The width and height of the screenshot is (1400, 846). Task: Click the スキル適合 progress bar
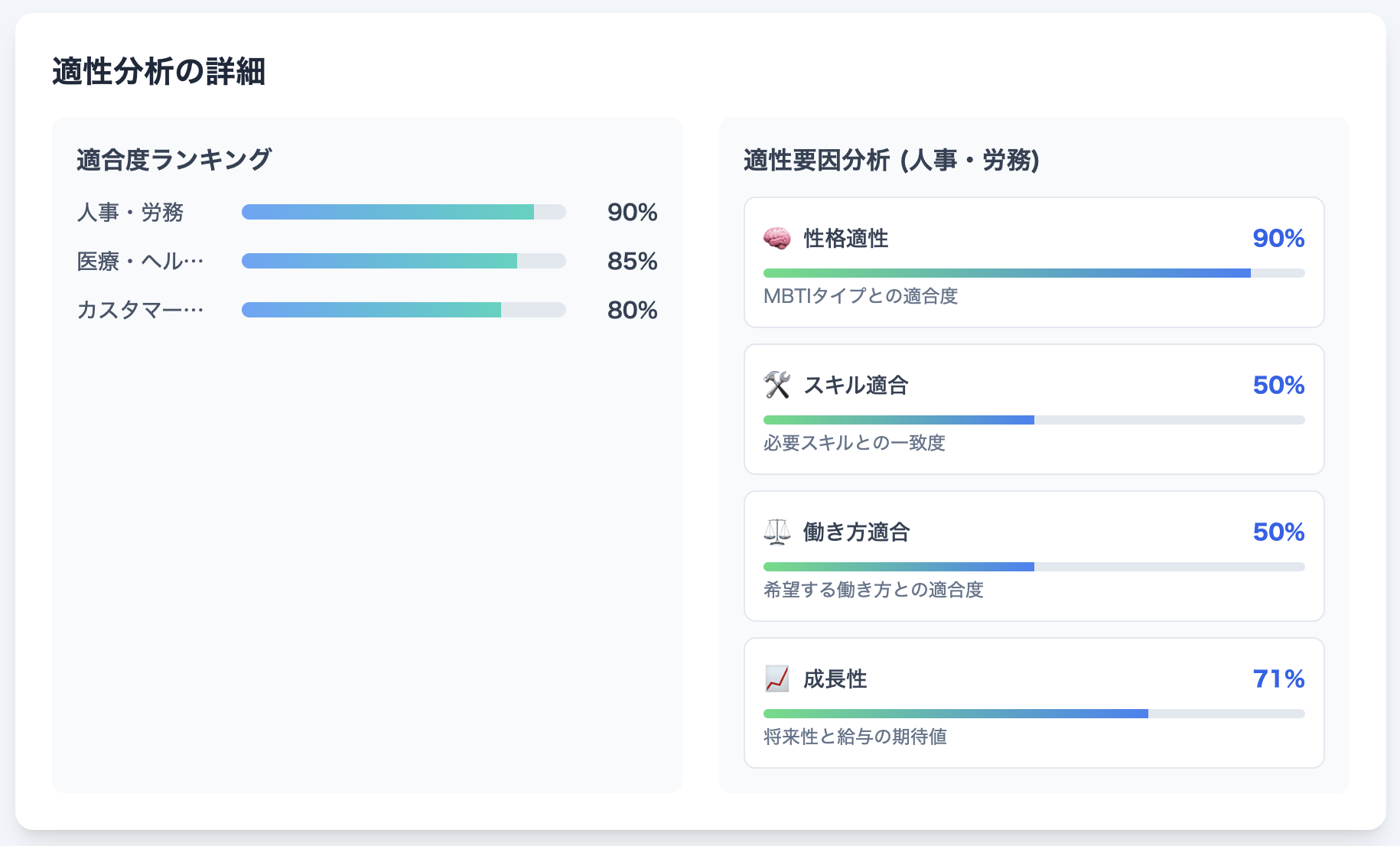(x=1034, y=420)
